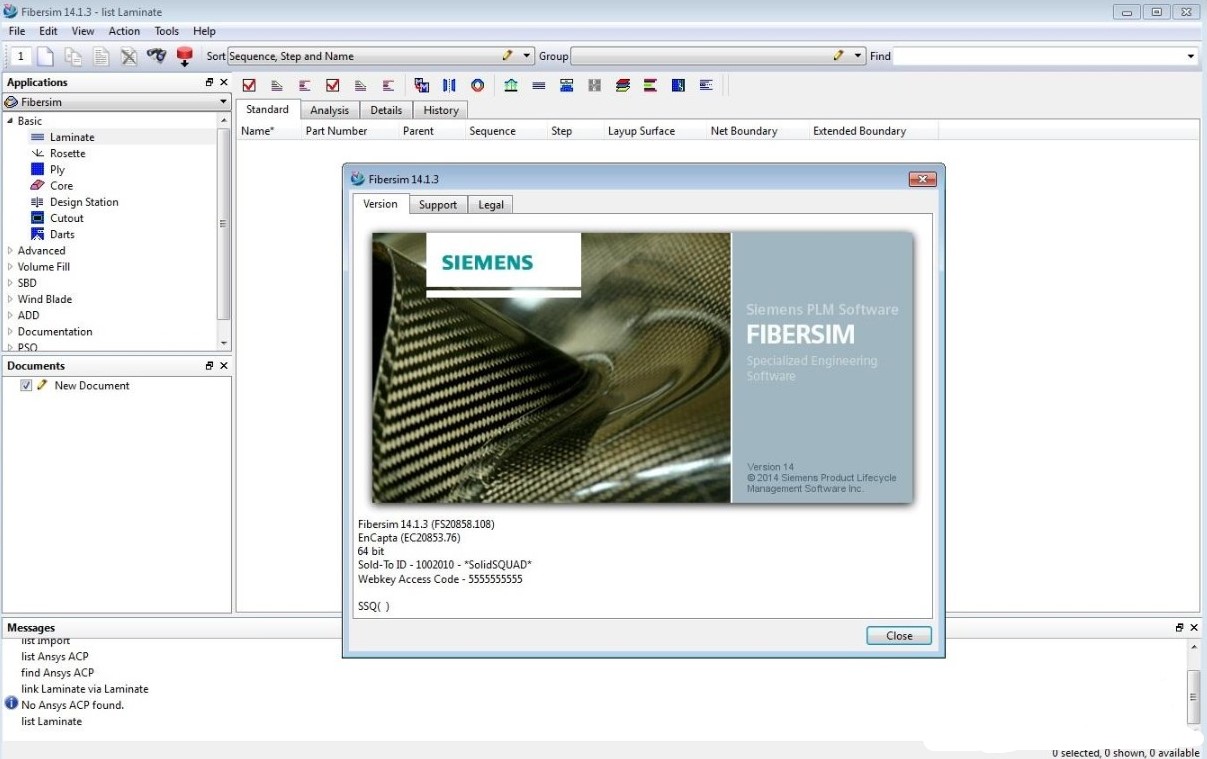The width and height of the screenshot is (1207, 759).
Task: Undock the Messages panel
Action: tap(1180, 627)
